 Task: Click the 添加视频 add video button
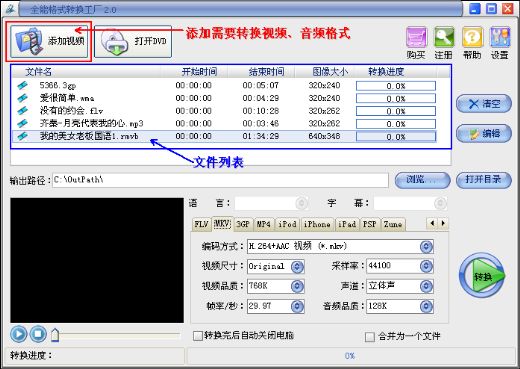tap(49, 42)
